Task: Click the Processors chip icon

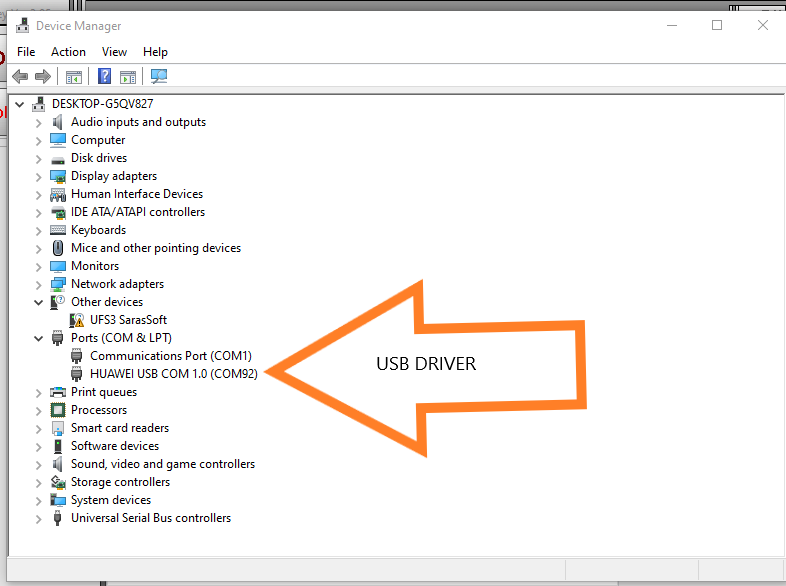Action: coord(58,410)
